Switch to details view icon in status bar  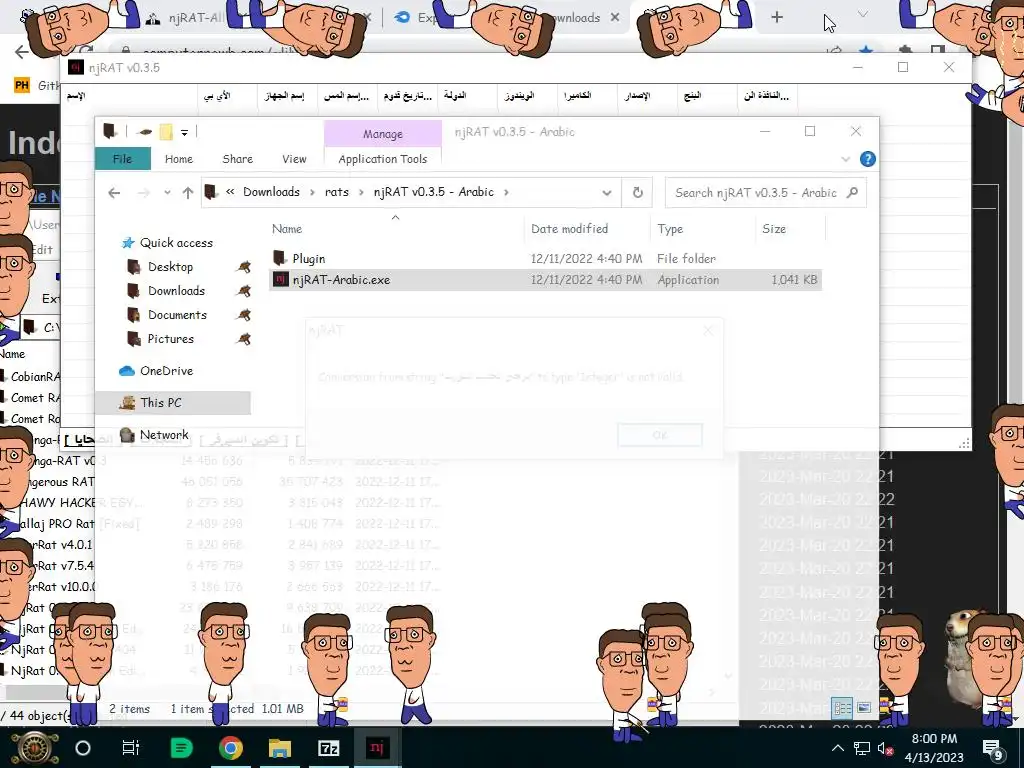[x=842, y=708]
